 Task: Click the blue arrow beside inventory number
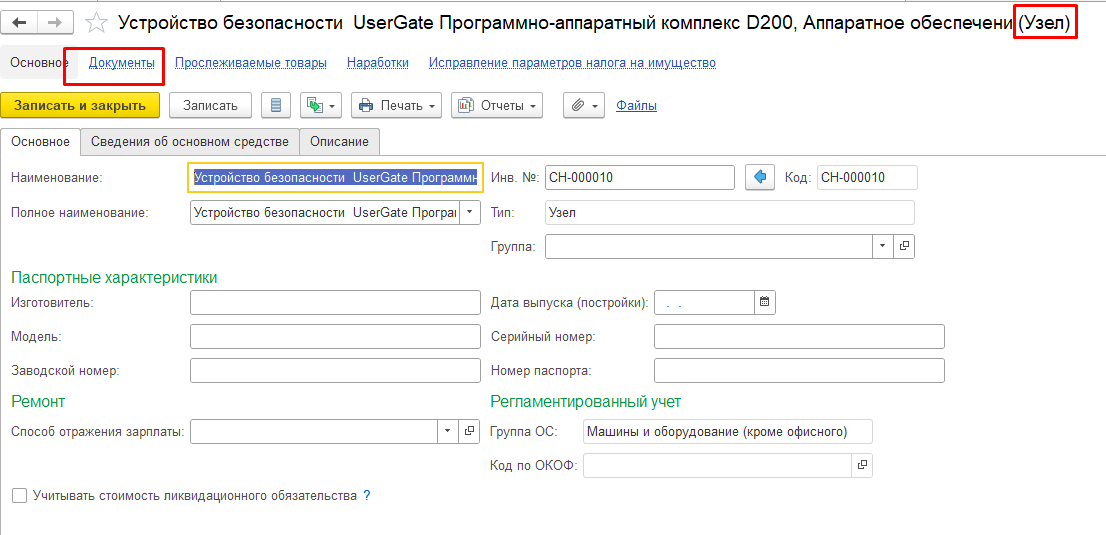point(762,178)
